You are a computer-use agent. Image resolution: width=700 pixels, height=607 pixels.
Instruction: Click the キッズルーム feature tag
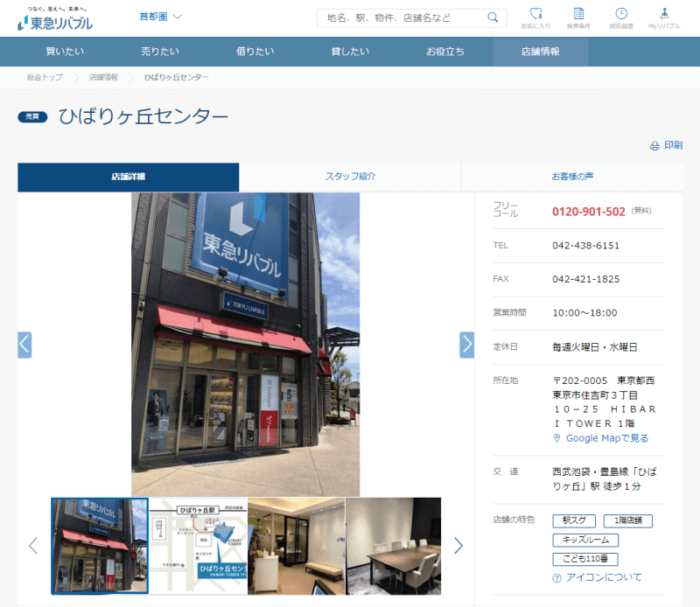(x=585, y=540)
